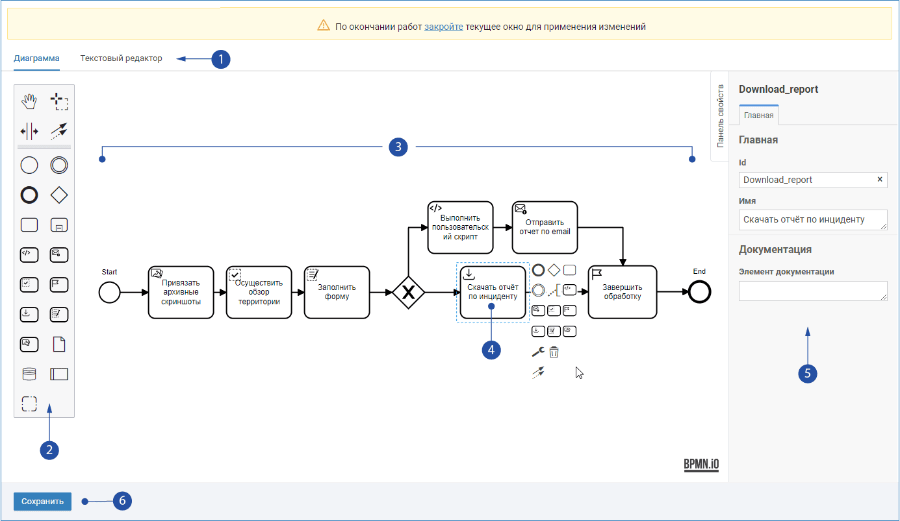Activate the hand tool in palette

pyautogui.click(x=29, y=101)
